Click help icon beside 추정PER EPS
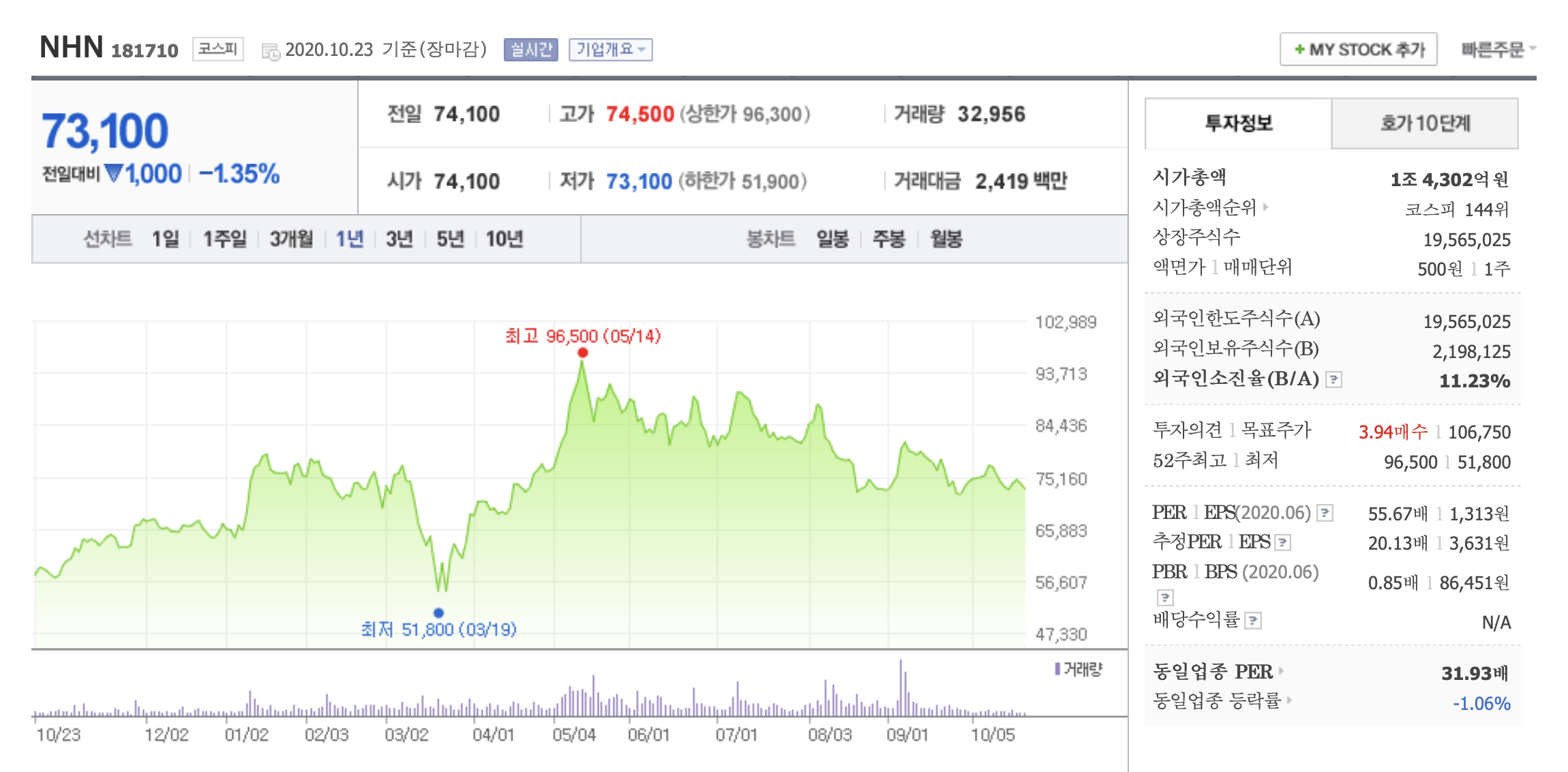Image resolution: width=1568 pixels, height=772 pixels. pos(1283,543)
